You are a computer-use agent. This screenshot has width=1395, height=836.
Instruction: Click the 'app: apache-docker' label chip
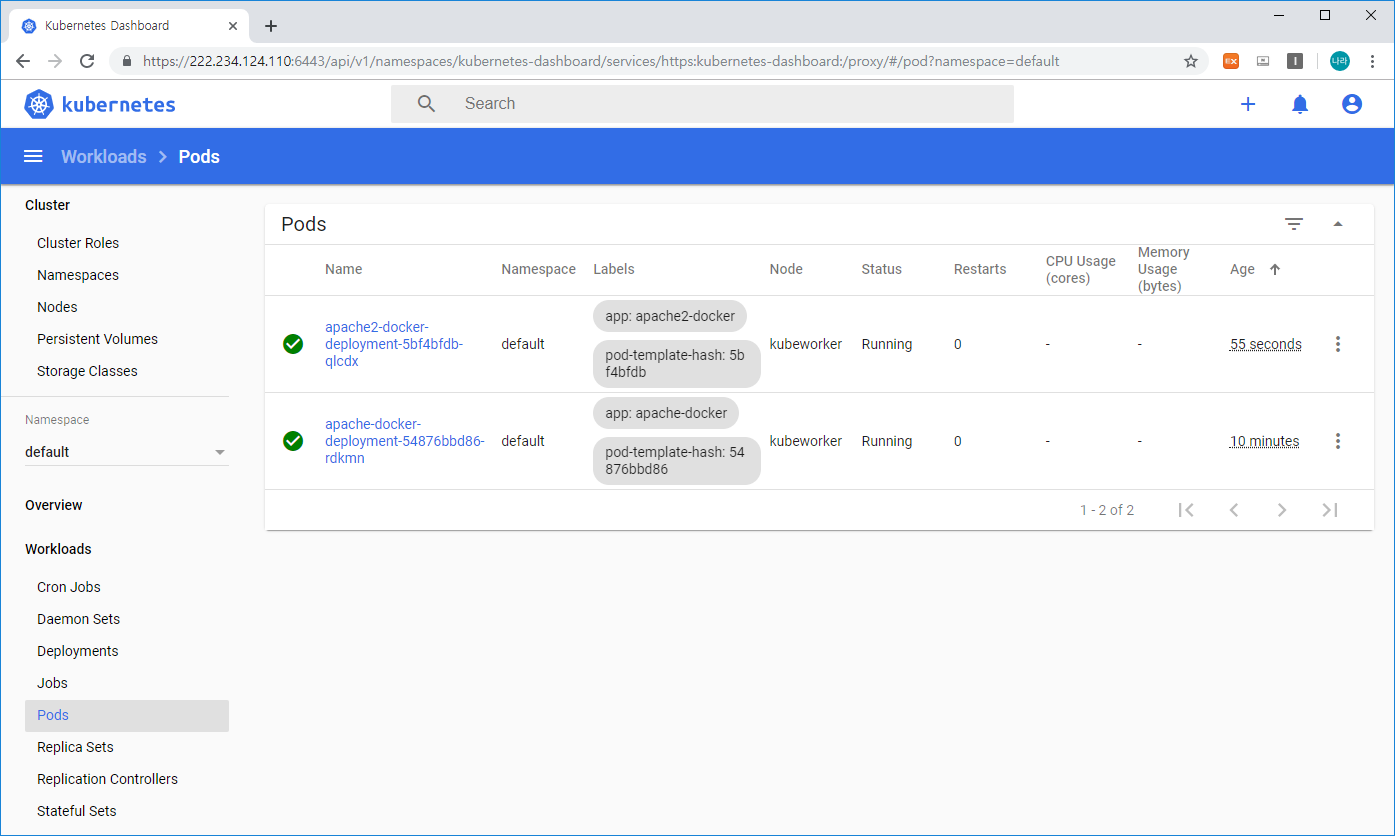point(666,413)
